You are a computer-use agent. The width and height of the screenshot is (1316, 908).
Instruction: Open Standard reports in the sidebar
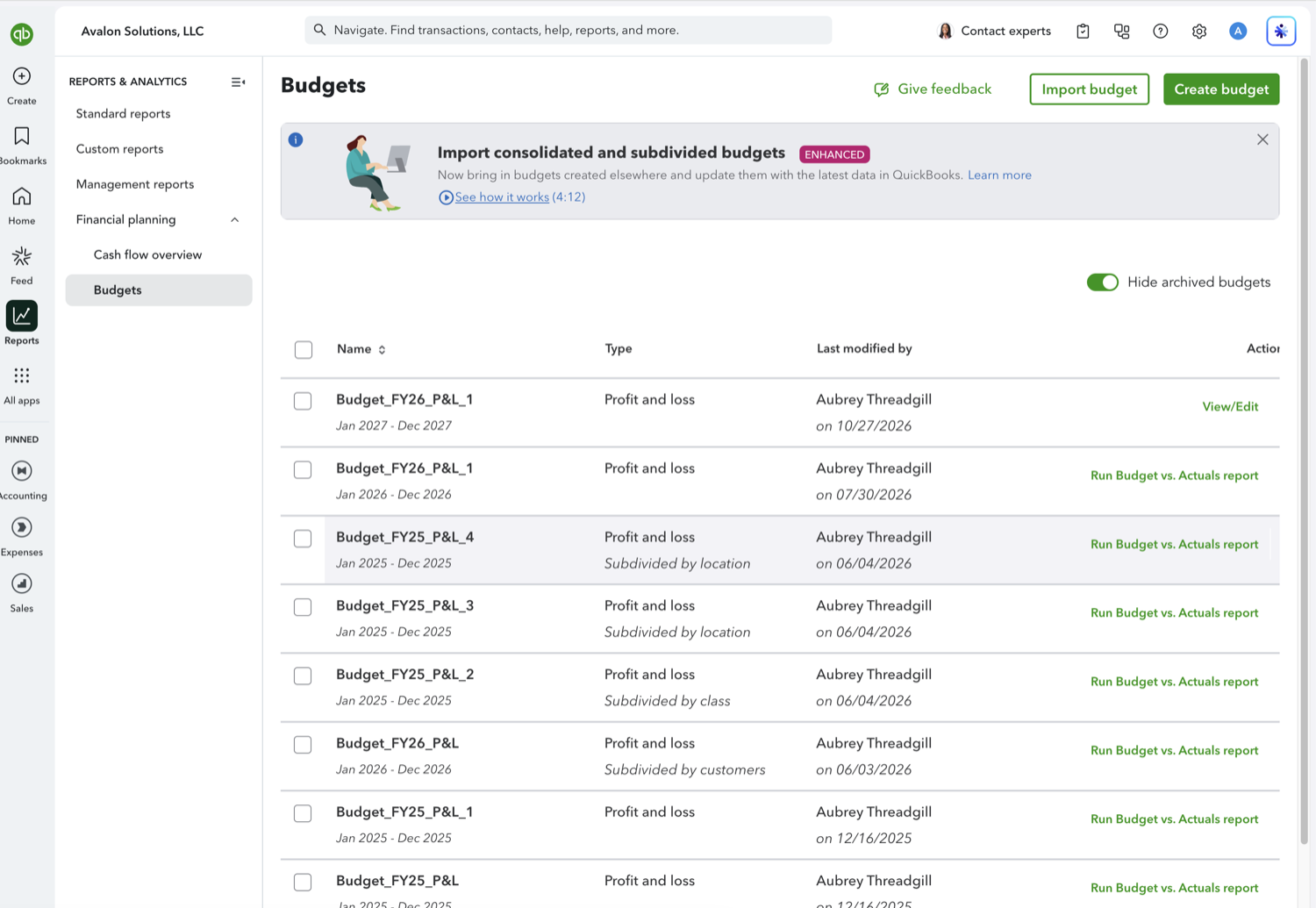pyautogui.click(x=124, y=114)
